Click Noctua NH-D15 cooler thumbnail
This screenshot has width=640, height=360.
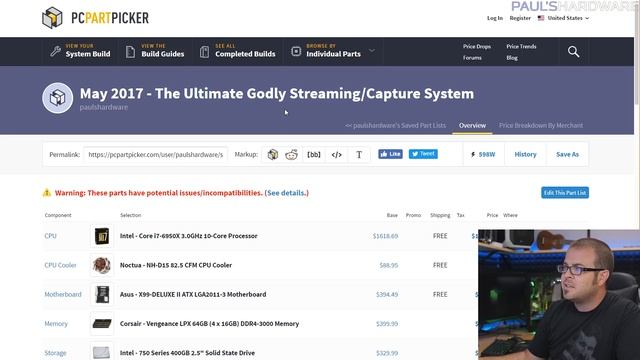[102, 265]
